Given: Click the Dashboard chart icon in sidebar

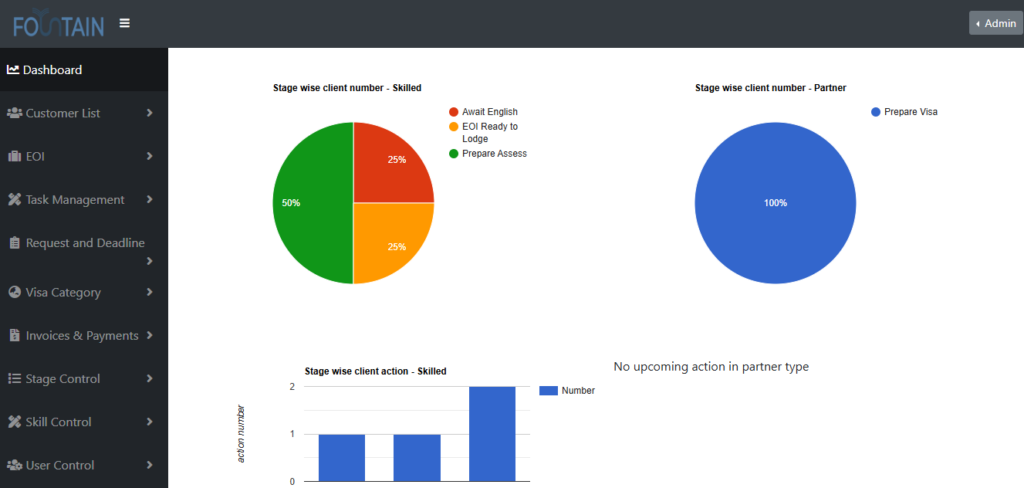Looking at the screenshot, I should (13, 70).
